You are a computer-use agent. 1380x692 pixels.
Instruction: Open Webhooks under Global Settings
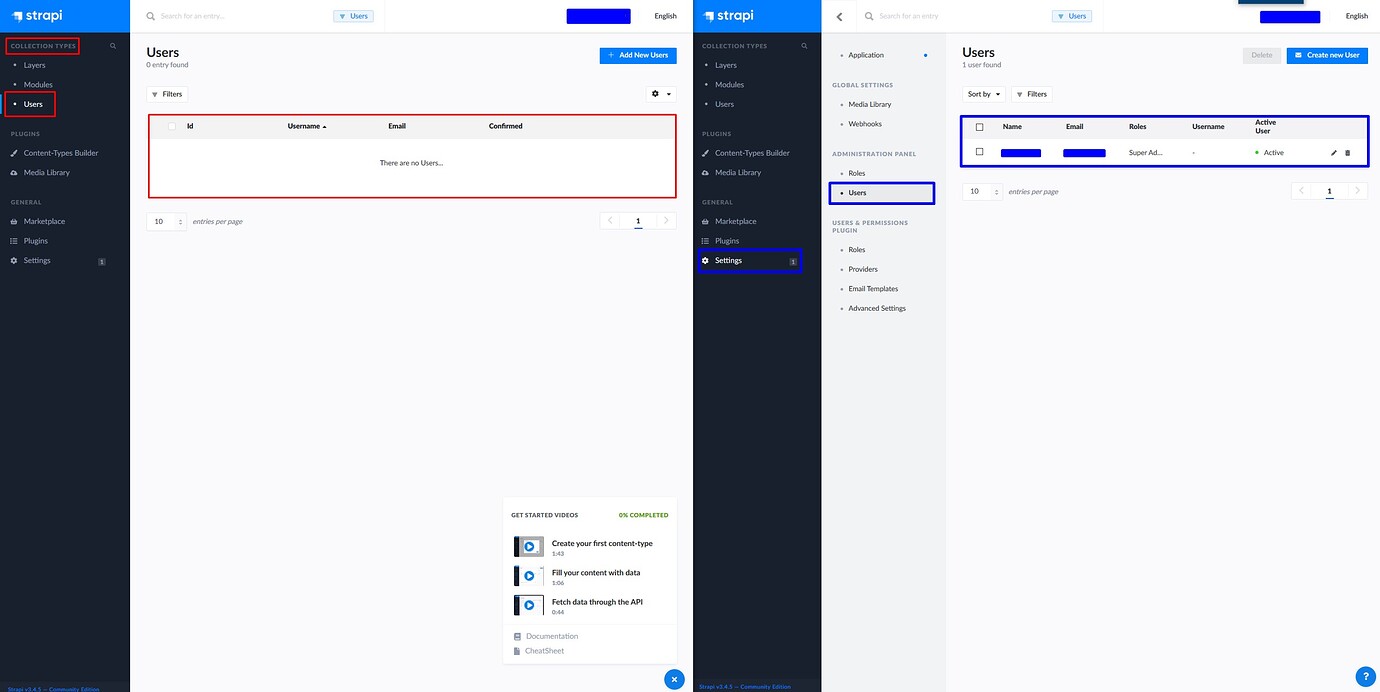(x=864, y=124)
